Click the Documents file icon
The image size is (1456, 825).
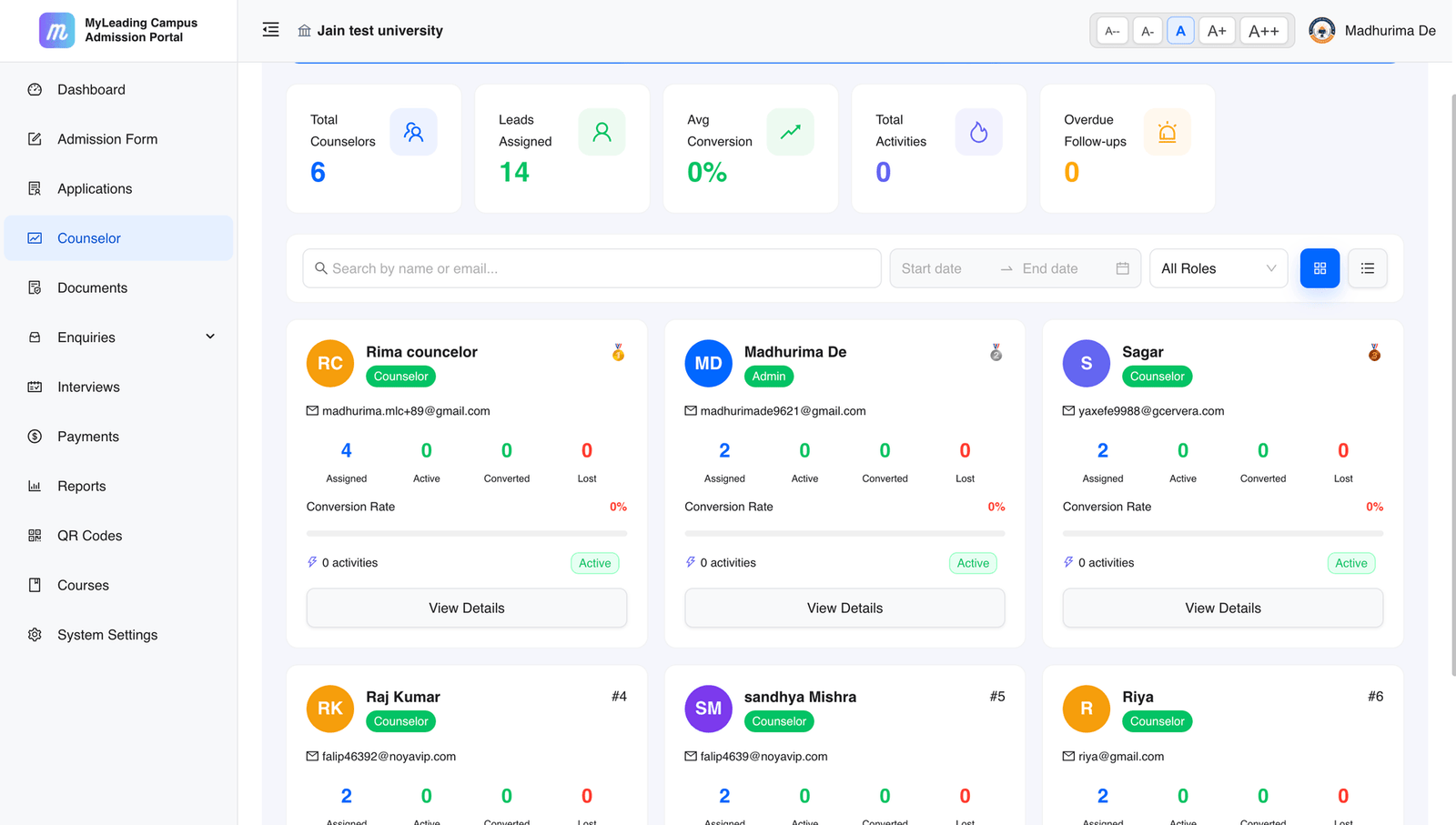(35, 287)
